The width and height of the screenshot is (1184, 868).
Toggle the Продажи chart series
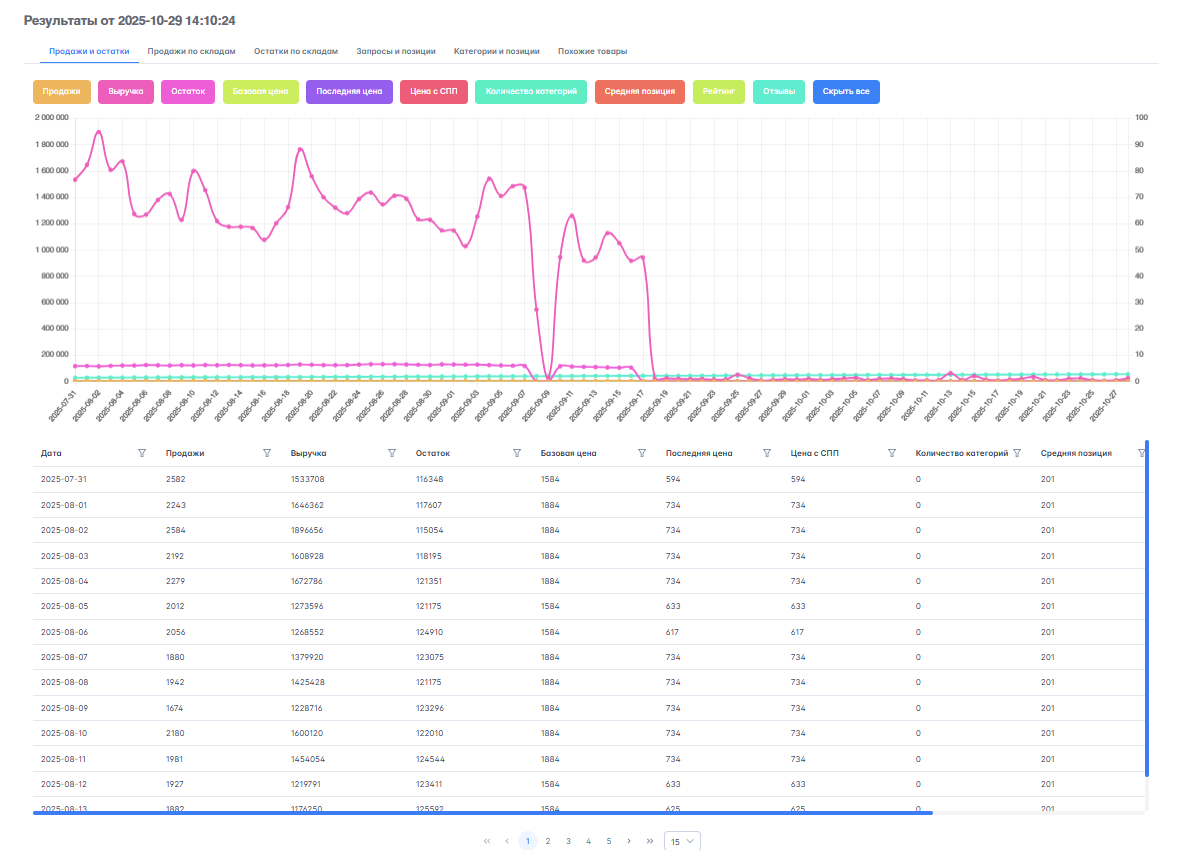pyautogui.click(x=62, y=92)
